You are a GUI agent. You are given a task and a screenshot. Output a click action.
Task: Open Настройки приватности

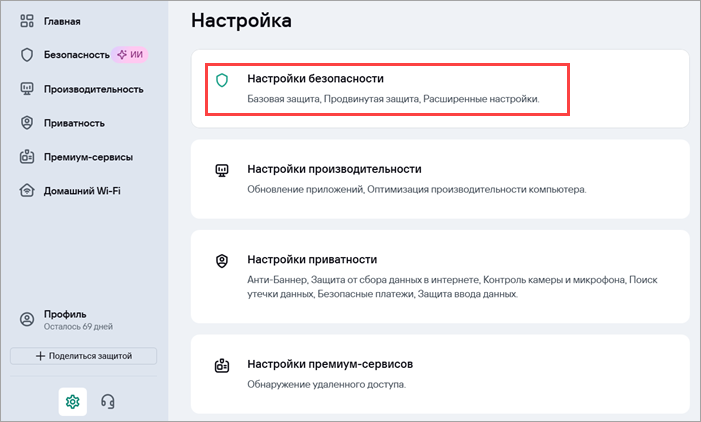pyautogui.click(x=440, y=276)
